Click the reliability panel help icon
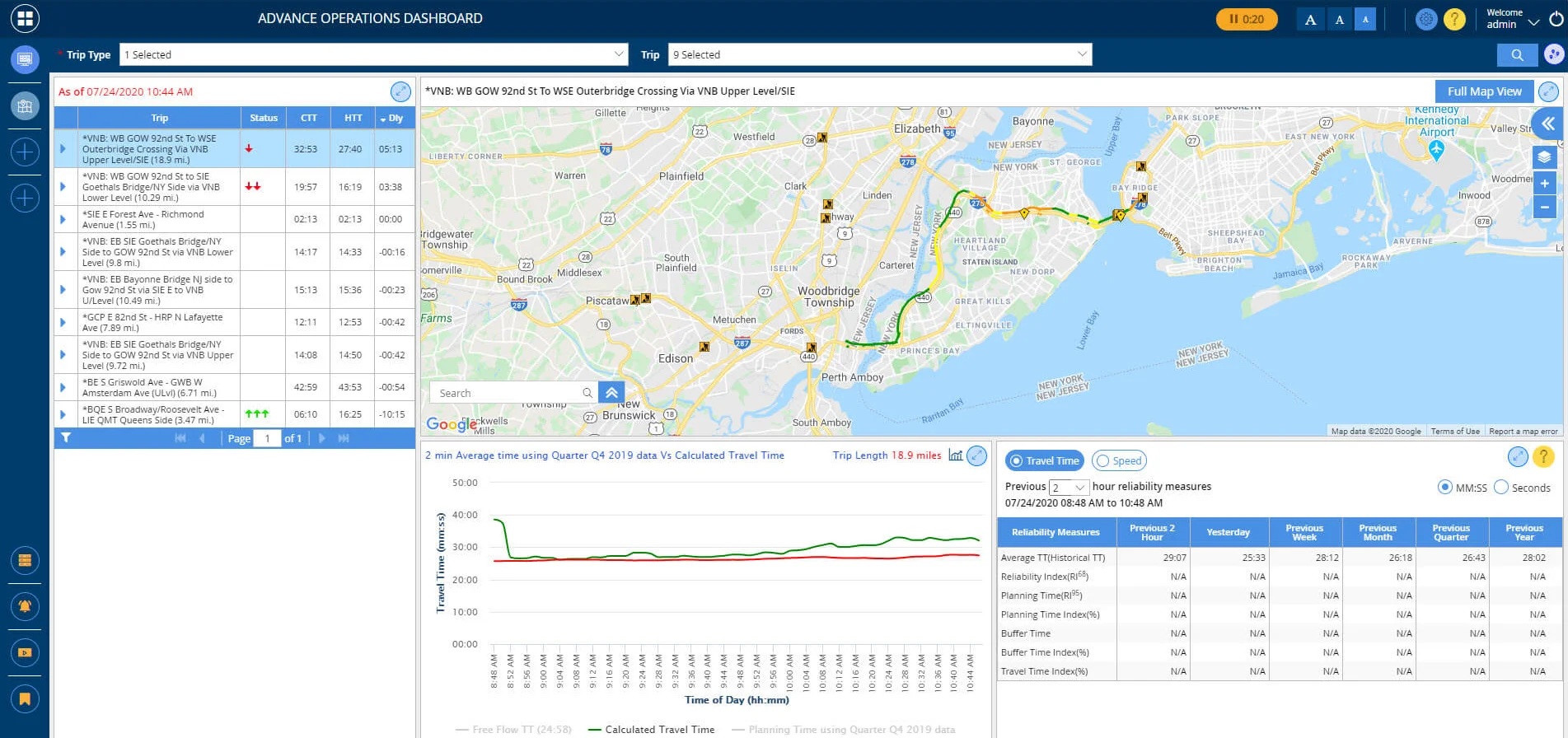Viewport: 1568px width, 738px height. click(1543, 456)
